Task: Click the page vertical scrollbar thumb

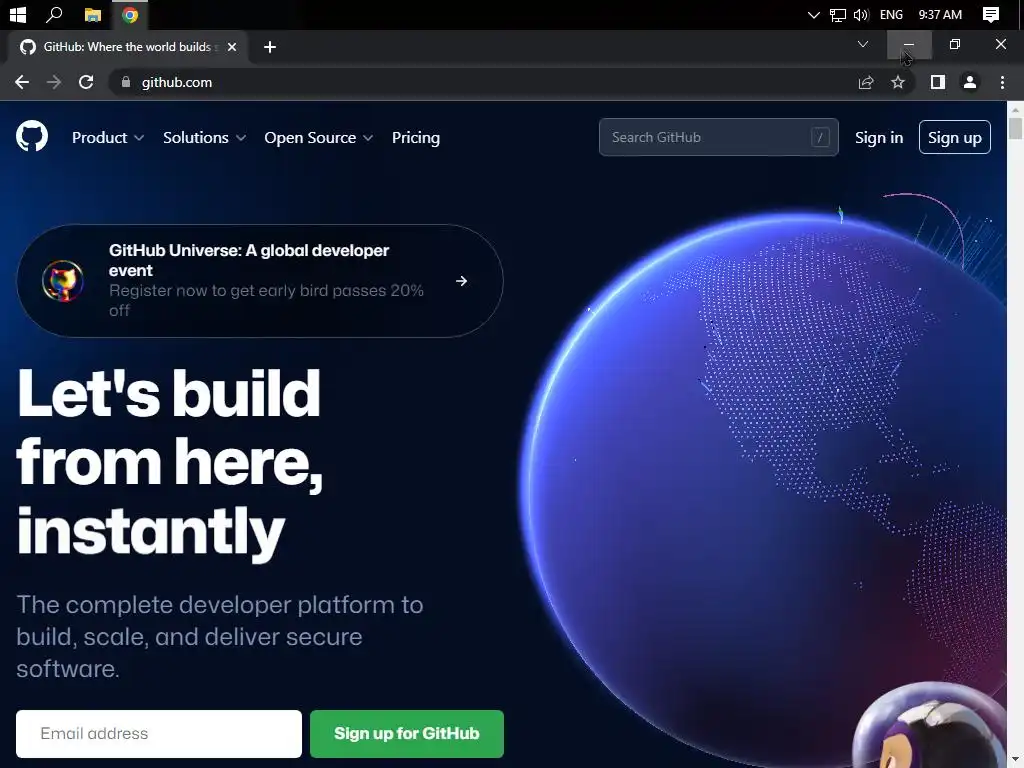Action: click(x=1015, y=127)
